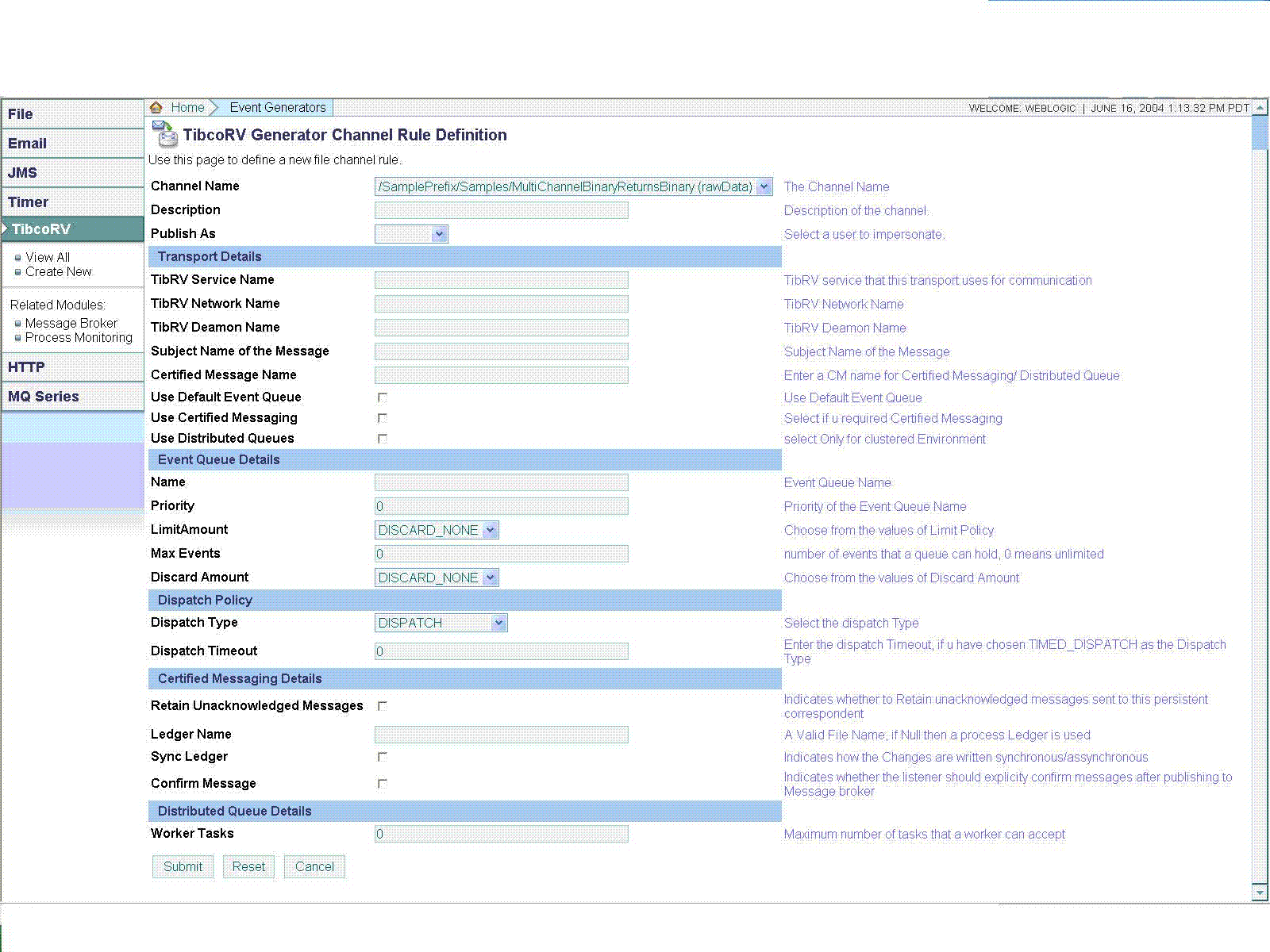Screen dimensions: 1270x952
Task: Click the TibcoRV generator page icon
Action: 165,134
